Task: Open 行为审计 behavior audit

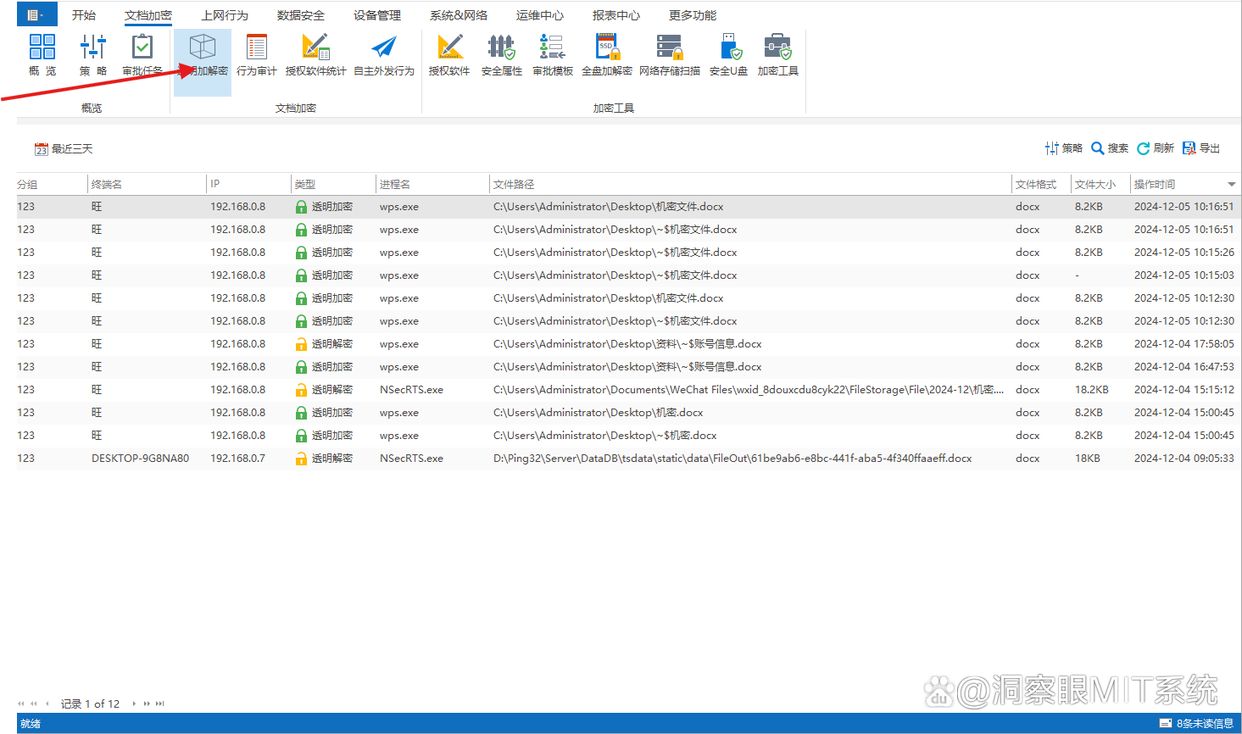Action: pos(257,55)
